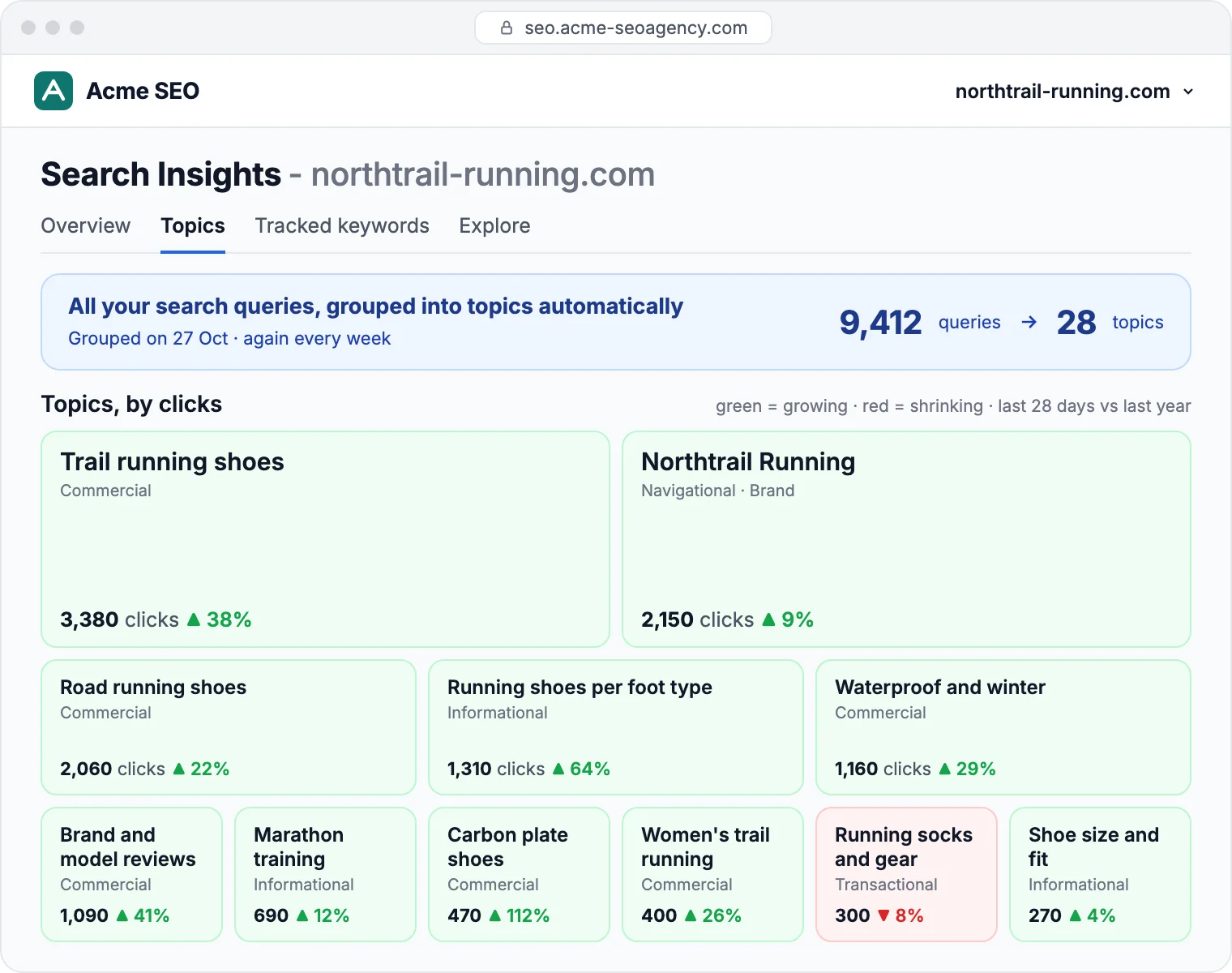Click the up arrow beside 29%

[945, 769]
